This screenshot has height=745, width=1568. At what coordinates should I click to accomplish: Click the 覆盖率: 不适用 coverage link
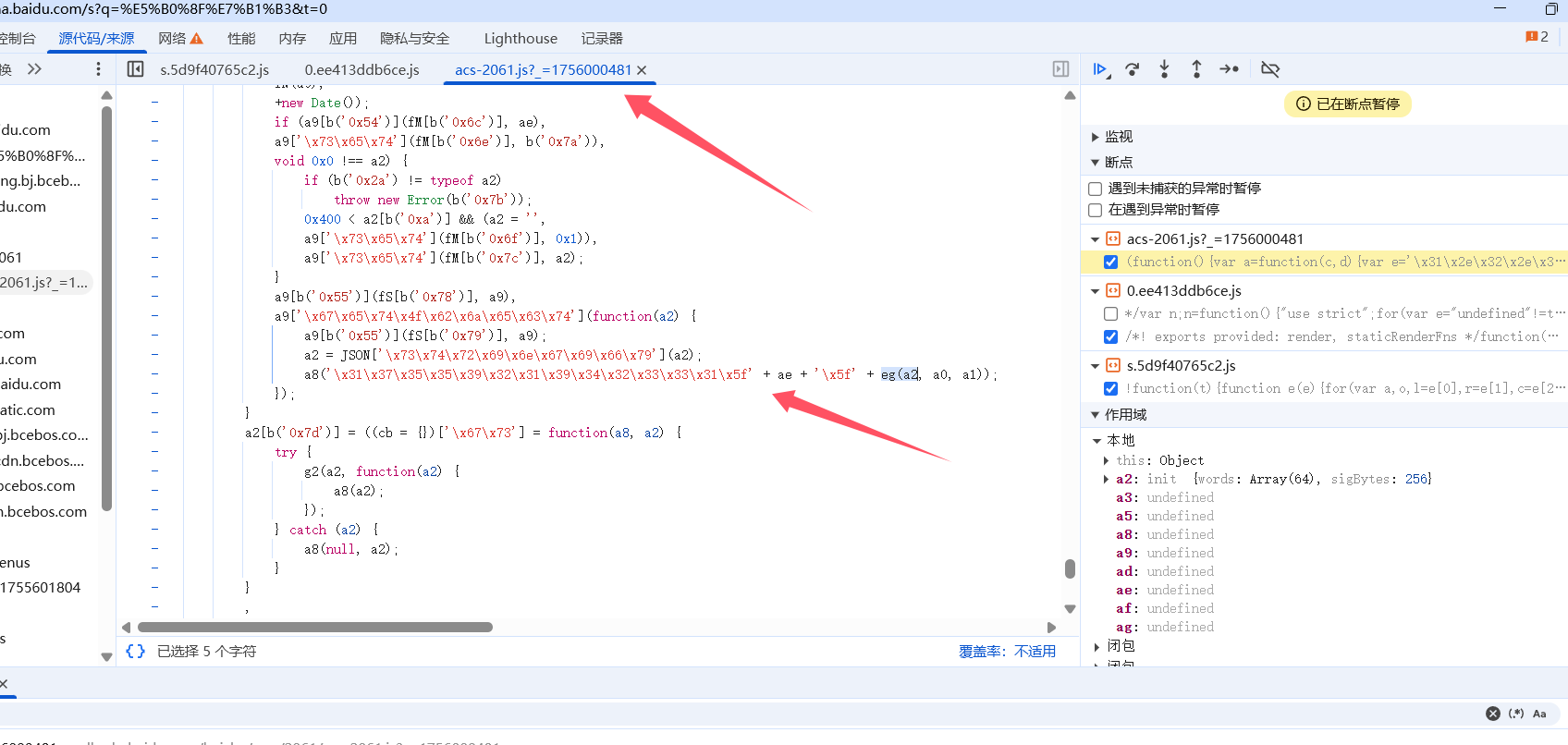point(1007,652)
